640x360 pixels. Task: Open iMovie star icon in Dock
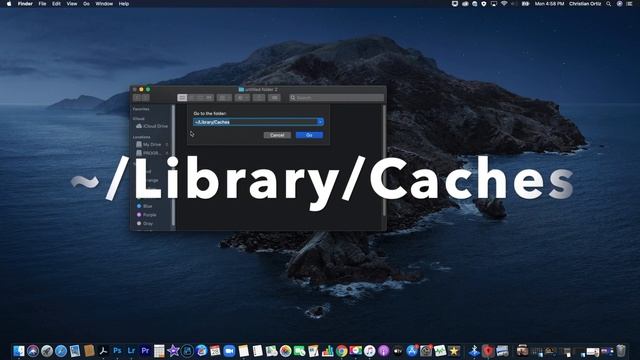173,351
